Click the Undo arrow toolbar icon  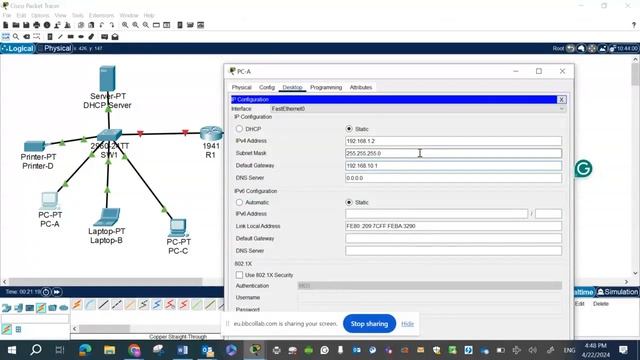pos(102,25)
